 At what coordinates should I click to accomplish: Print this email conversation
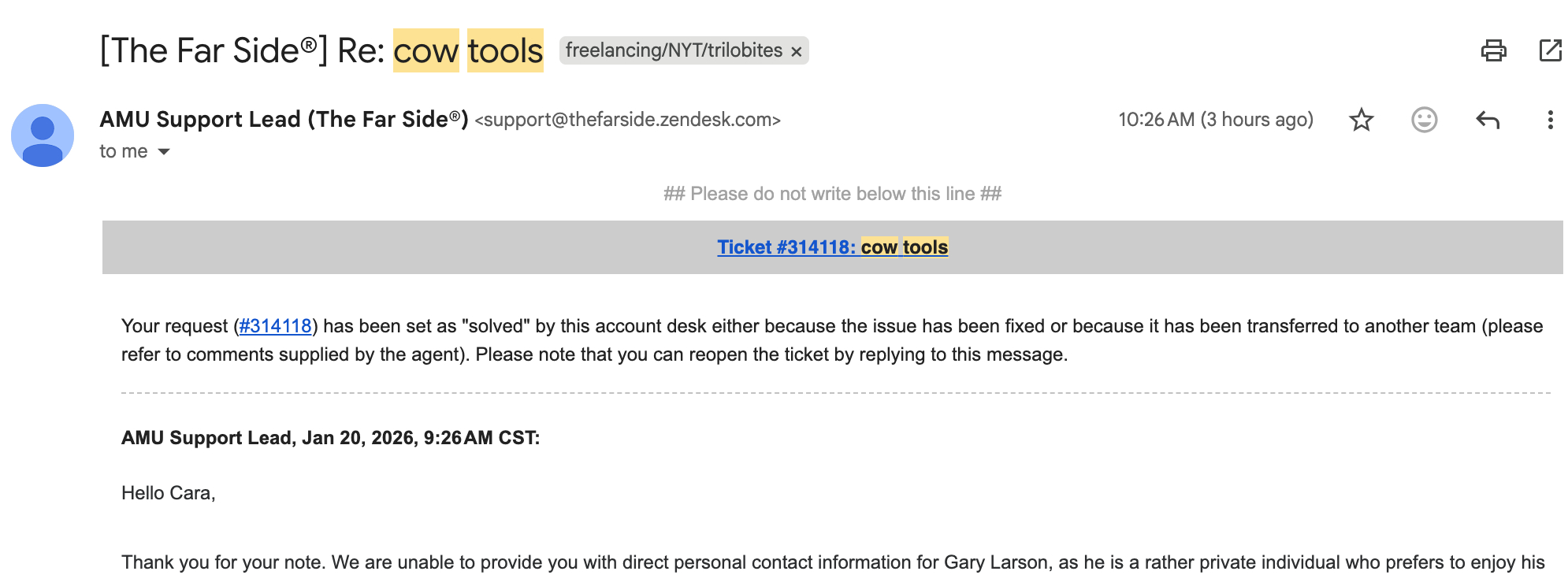1493,51
